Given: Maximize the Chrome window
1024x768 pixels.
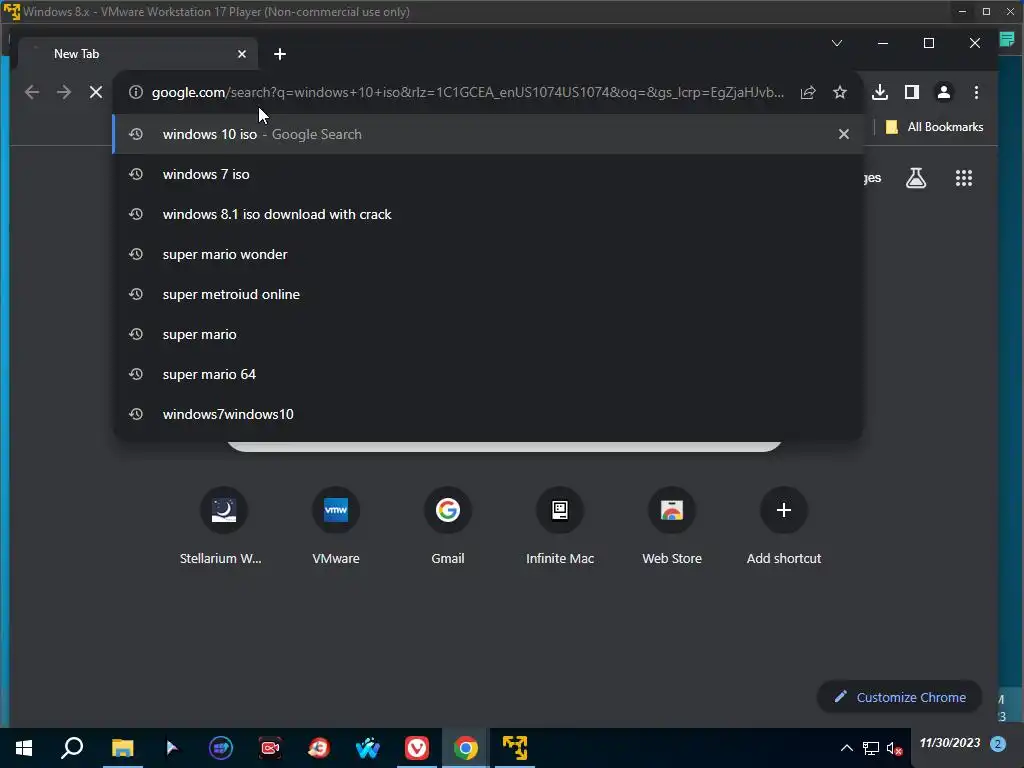Looking at the screenshot, I should point(929,43).
